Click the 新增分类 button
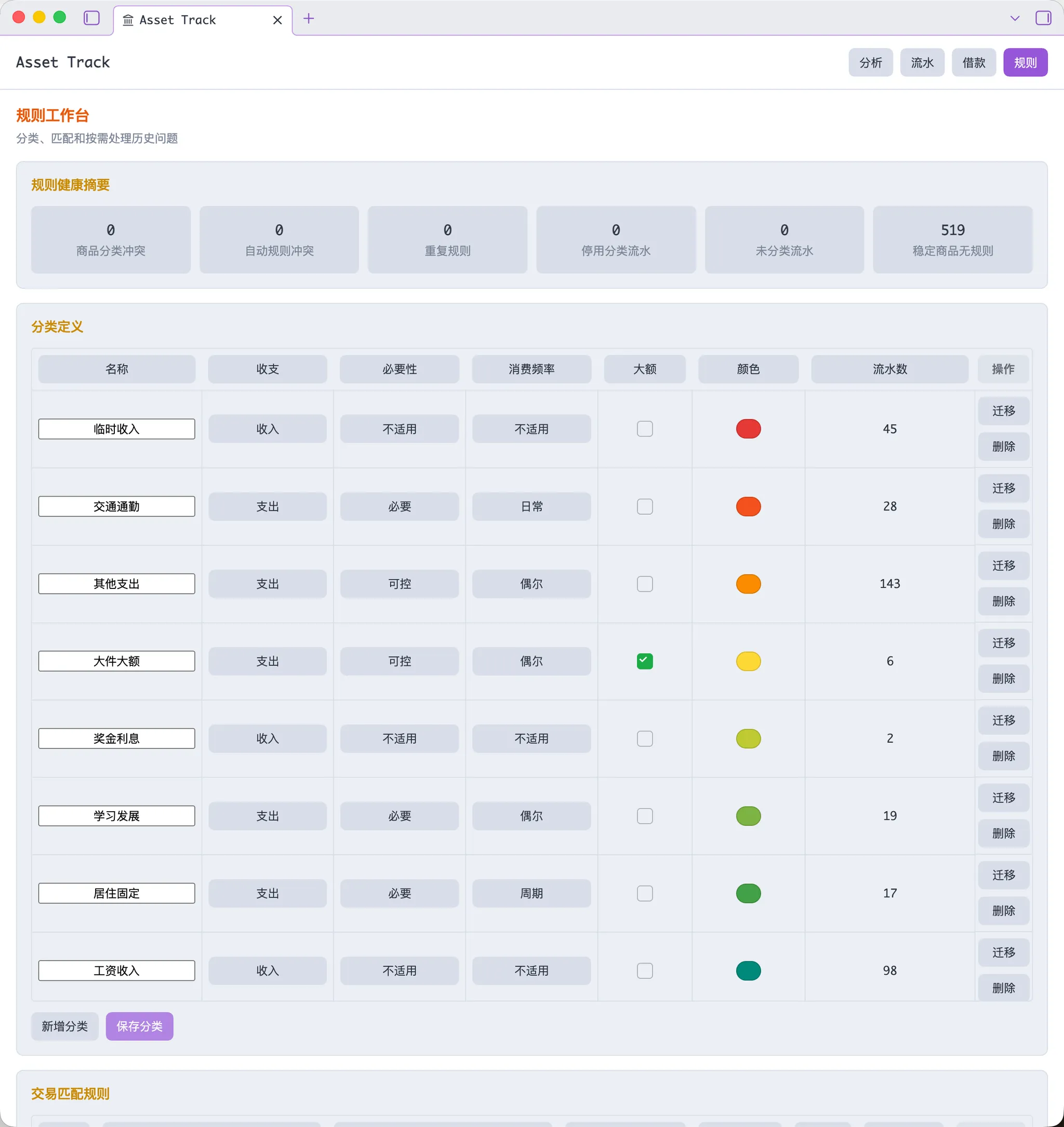 [x=64, y=1026]
